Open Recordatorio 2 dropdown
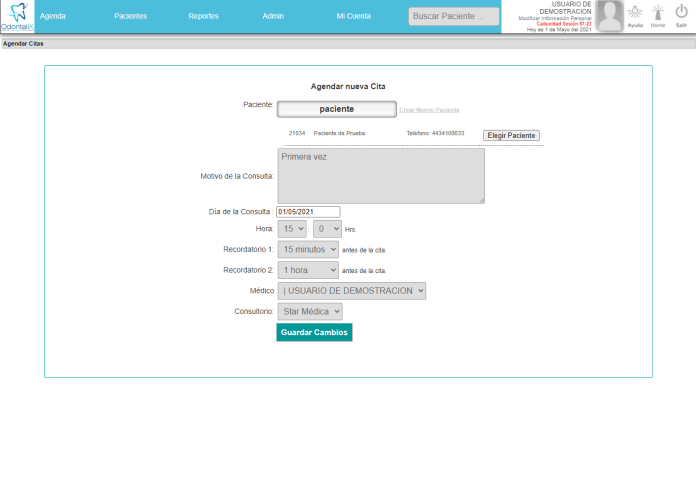696x482 pixels. tap(308, 270)
